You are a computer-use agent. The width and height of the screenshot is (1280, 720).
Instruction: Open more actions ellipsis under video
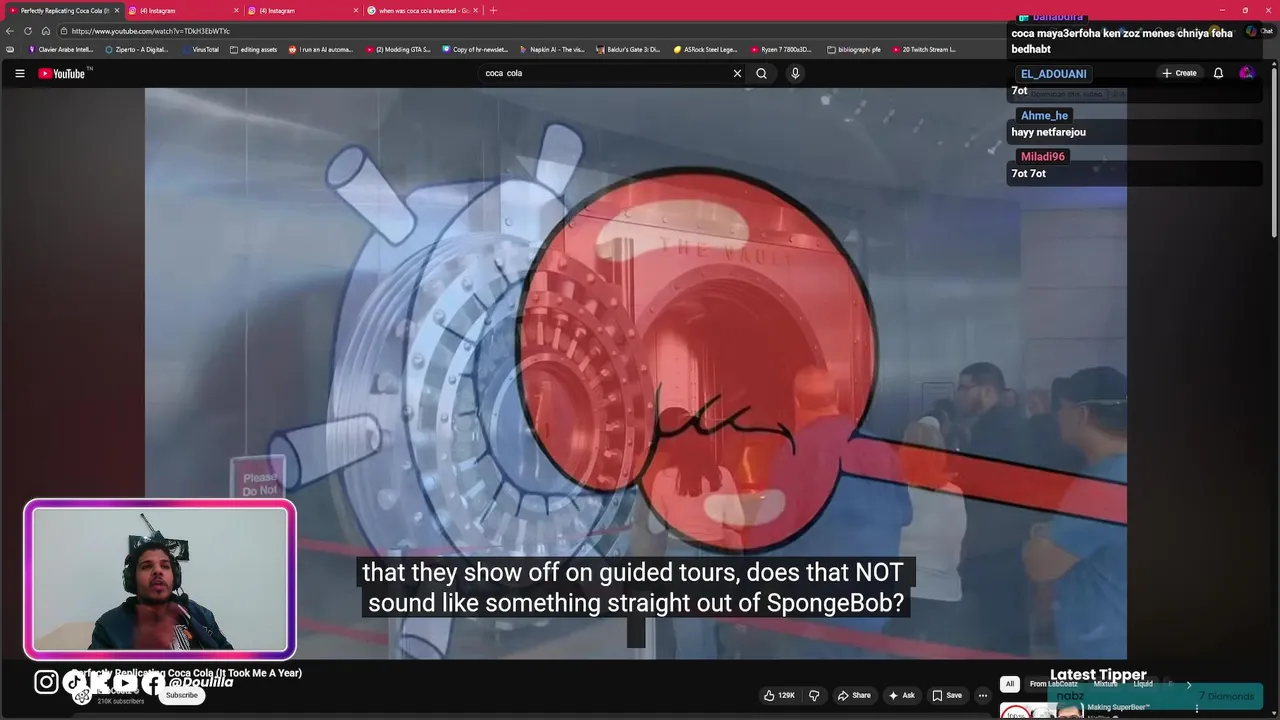pos(983,695)
